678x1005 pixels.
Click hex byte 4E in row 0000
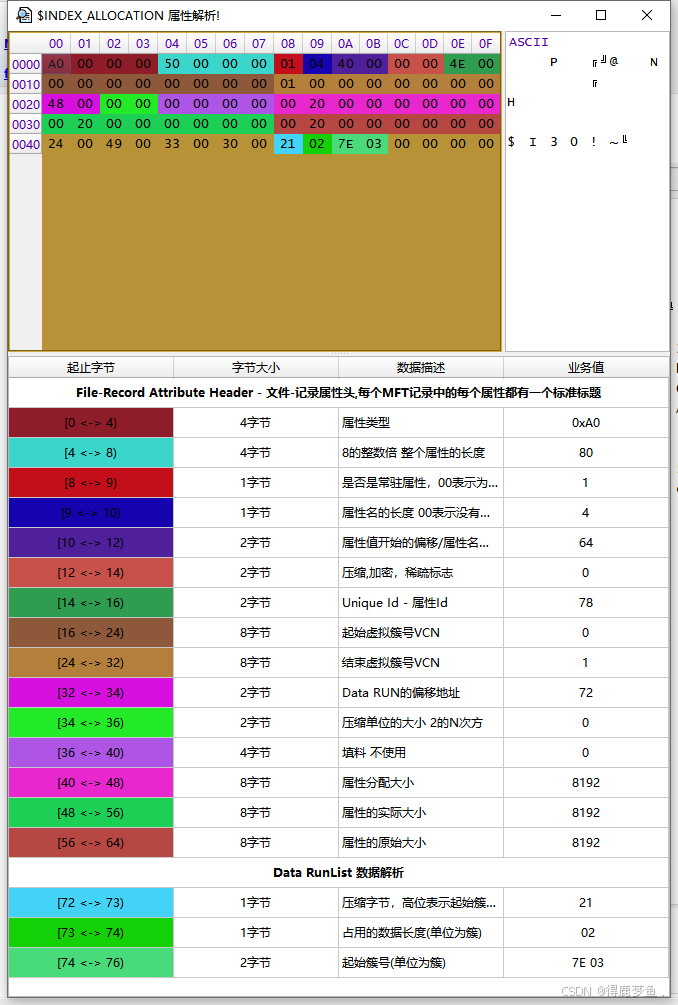tap(458, 63)
